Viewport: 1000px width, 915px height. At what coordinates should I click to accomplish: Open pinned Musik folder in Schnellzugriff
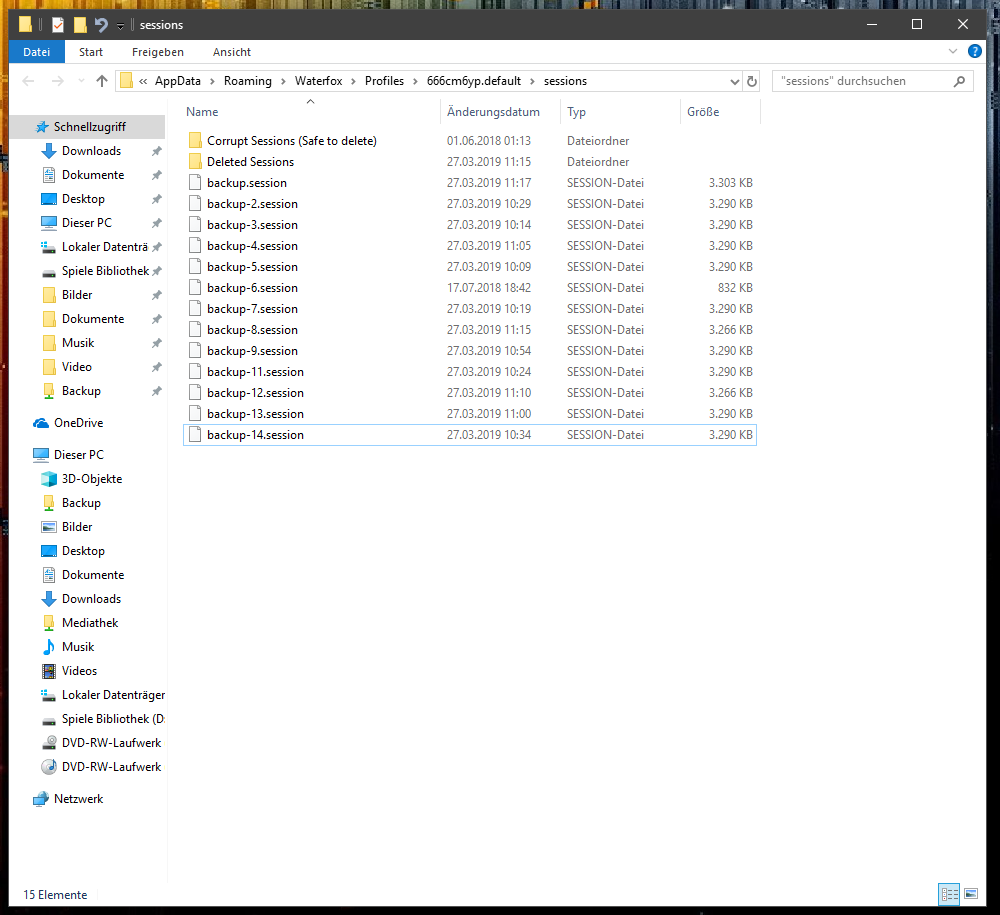tap(78, 343)
